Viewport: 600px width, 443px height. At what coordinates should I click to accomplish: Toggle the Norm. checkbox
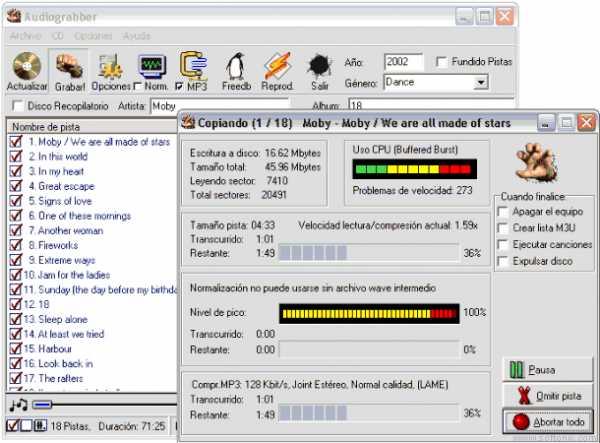click(x=137, y=86)
